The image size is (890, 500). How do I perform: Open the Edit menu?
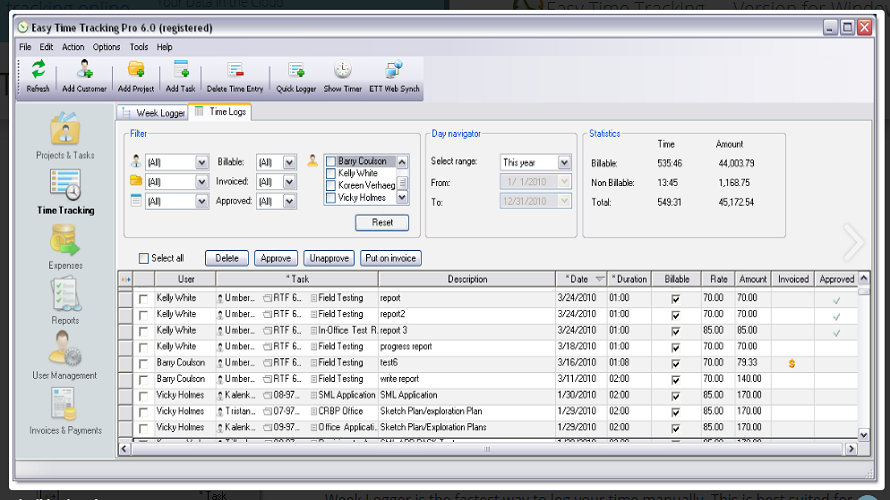coord(46,47)
